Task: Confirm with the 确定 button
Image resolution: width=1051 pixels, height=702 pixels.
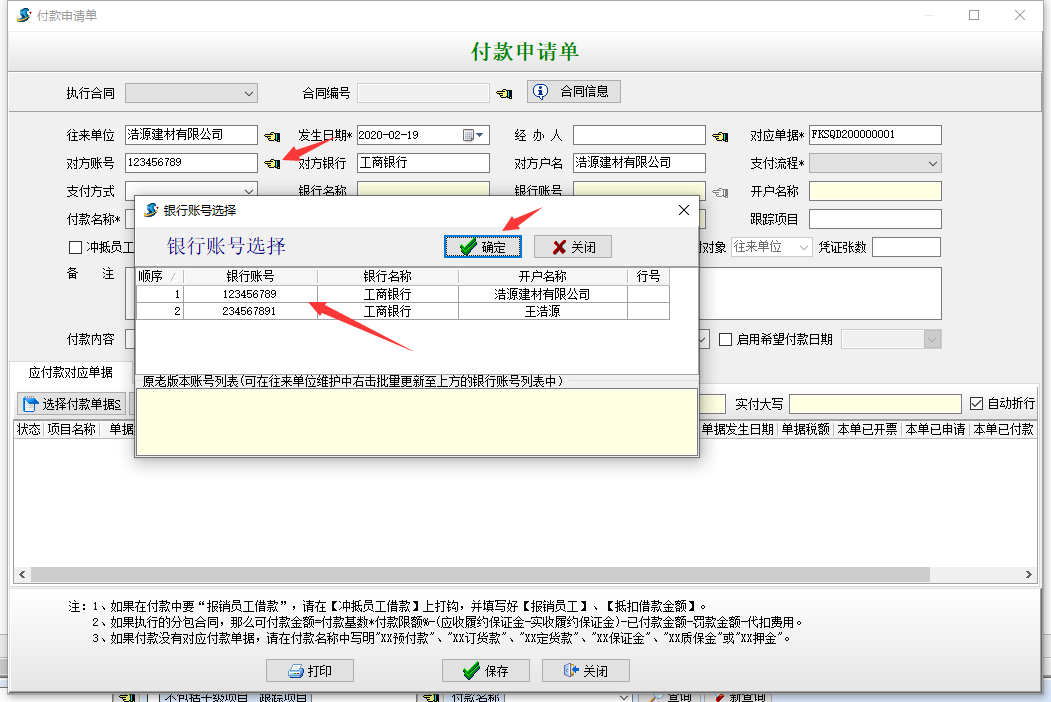Action: (x=482, y=245)
